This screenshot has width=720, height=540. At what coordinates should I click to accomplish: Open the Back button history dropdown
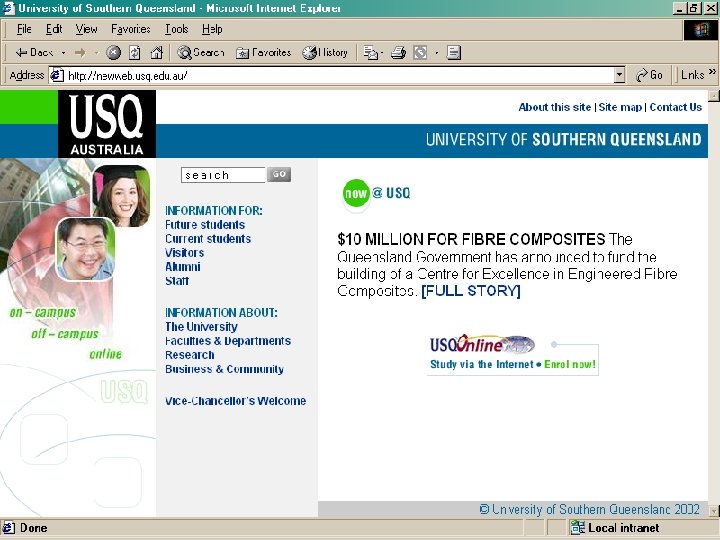pos(63,53)
